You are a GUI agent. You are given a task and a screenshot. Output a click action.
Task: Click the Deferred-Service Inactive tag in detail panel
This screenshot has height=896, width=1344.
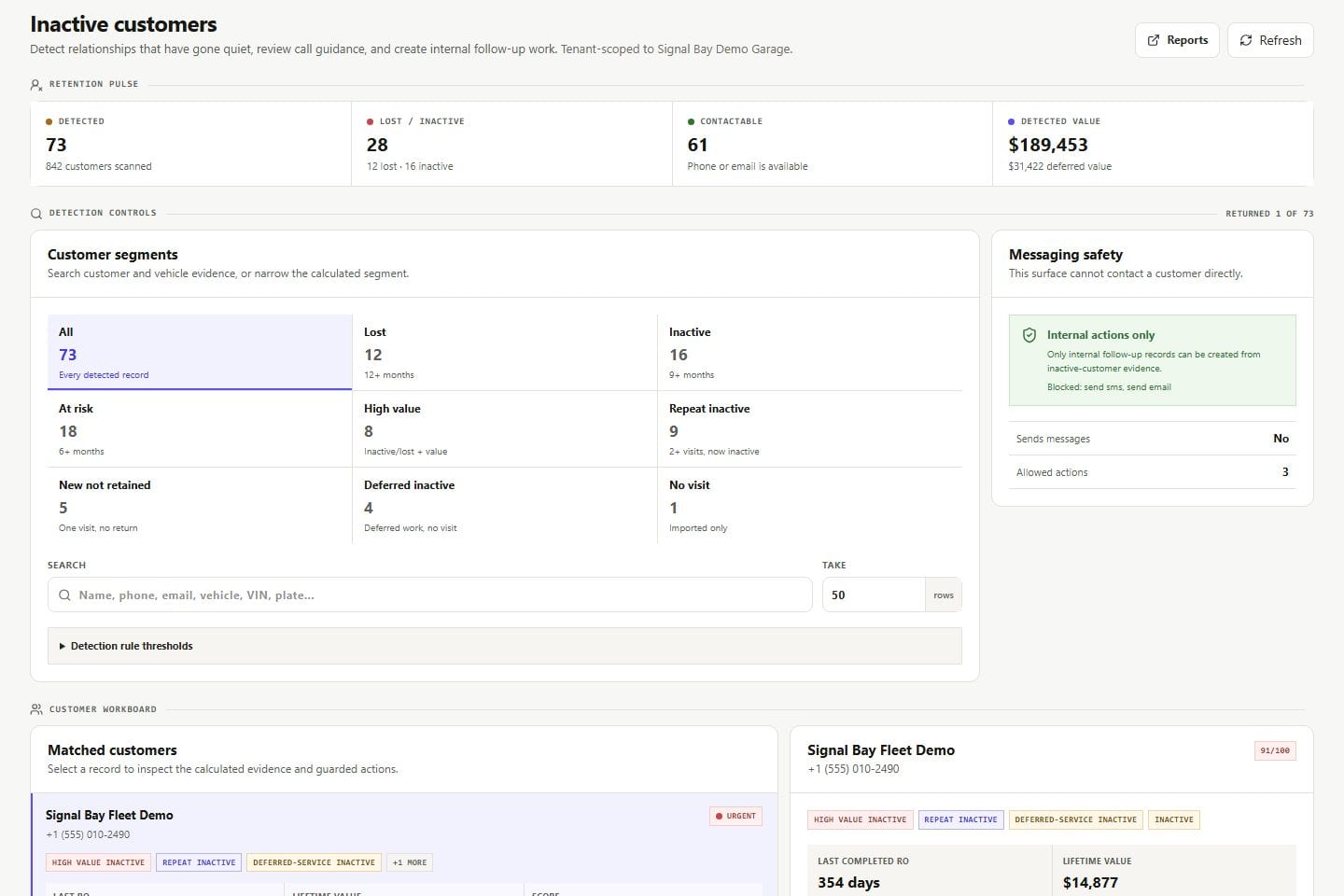click(x=1075, y=819)
